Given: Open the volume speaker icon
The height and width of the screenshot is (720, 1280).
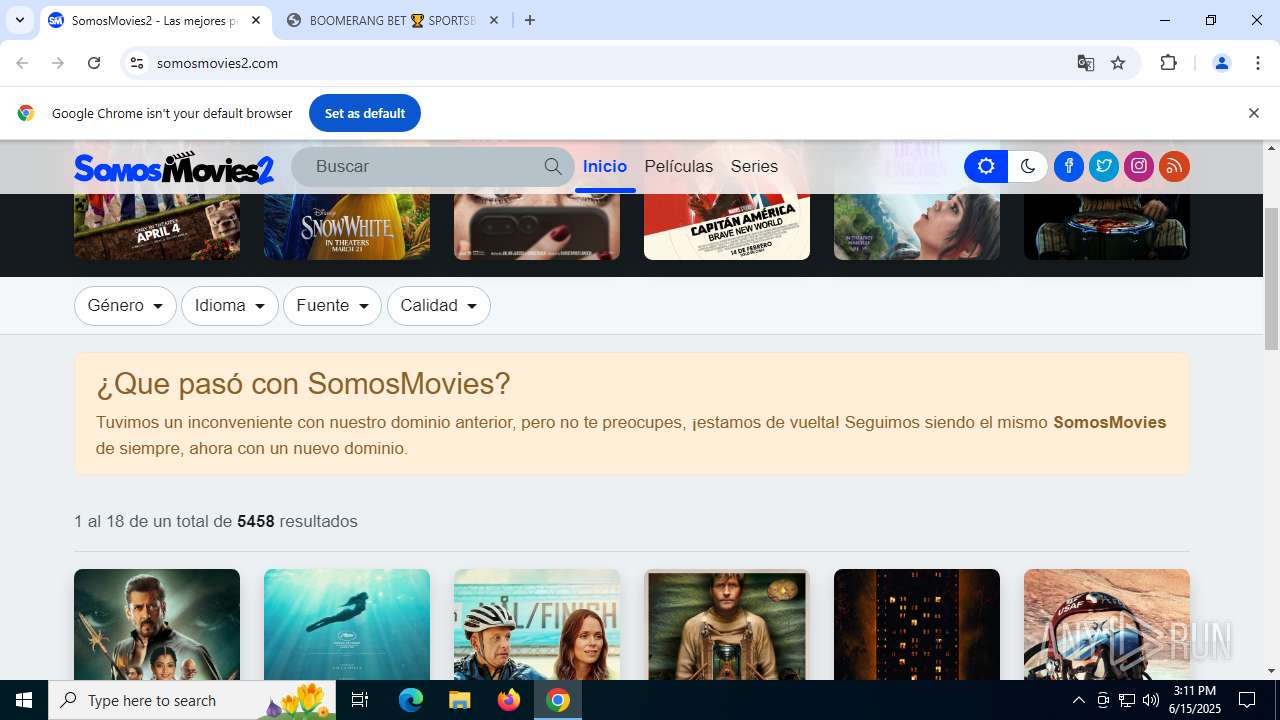Looking at the screenshot, I should [1151, 700].
